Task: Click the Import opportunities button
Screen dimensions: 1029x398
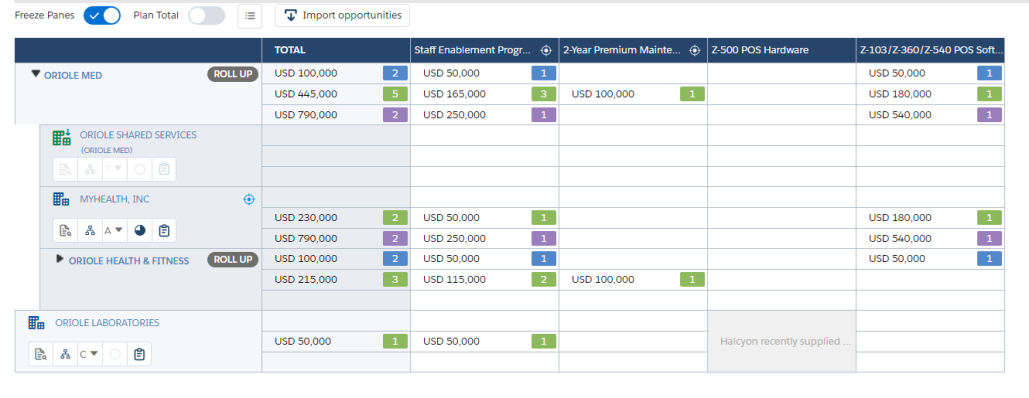Action: pyautogui.click(x=342, y=16)
